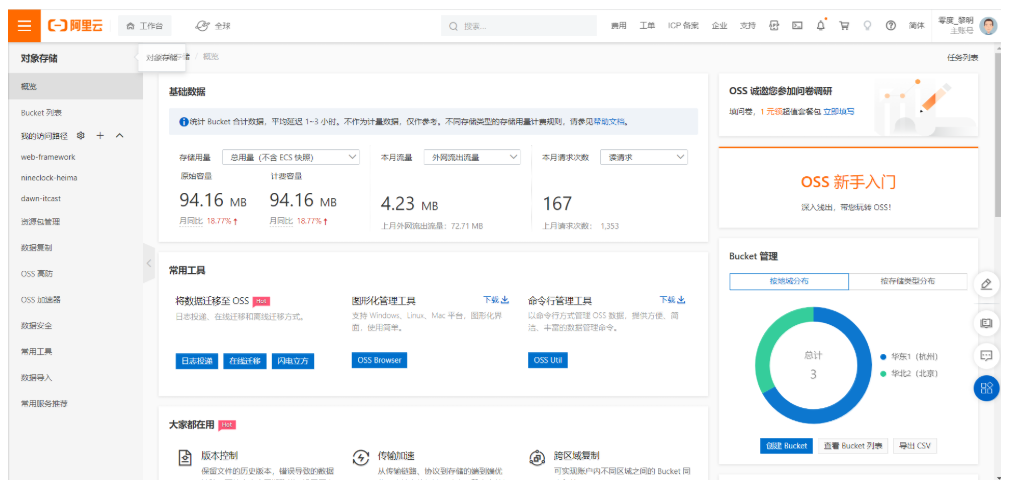Open the 工单 menu
Image resolution: width=1024 pixels, height=497 pixels.
[647, 26]
